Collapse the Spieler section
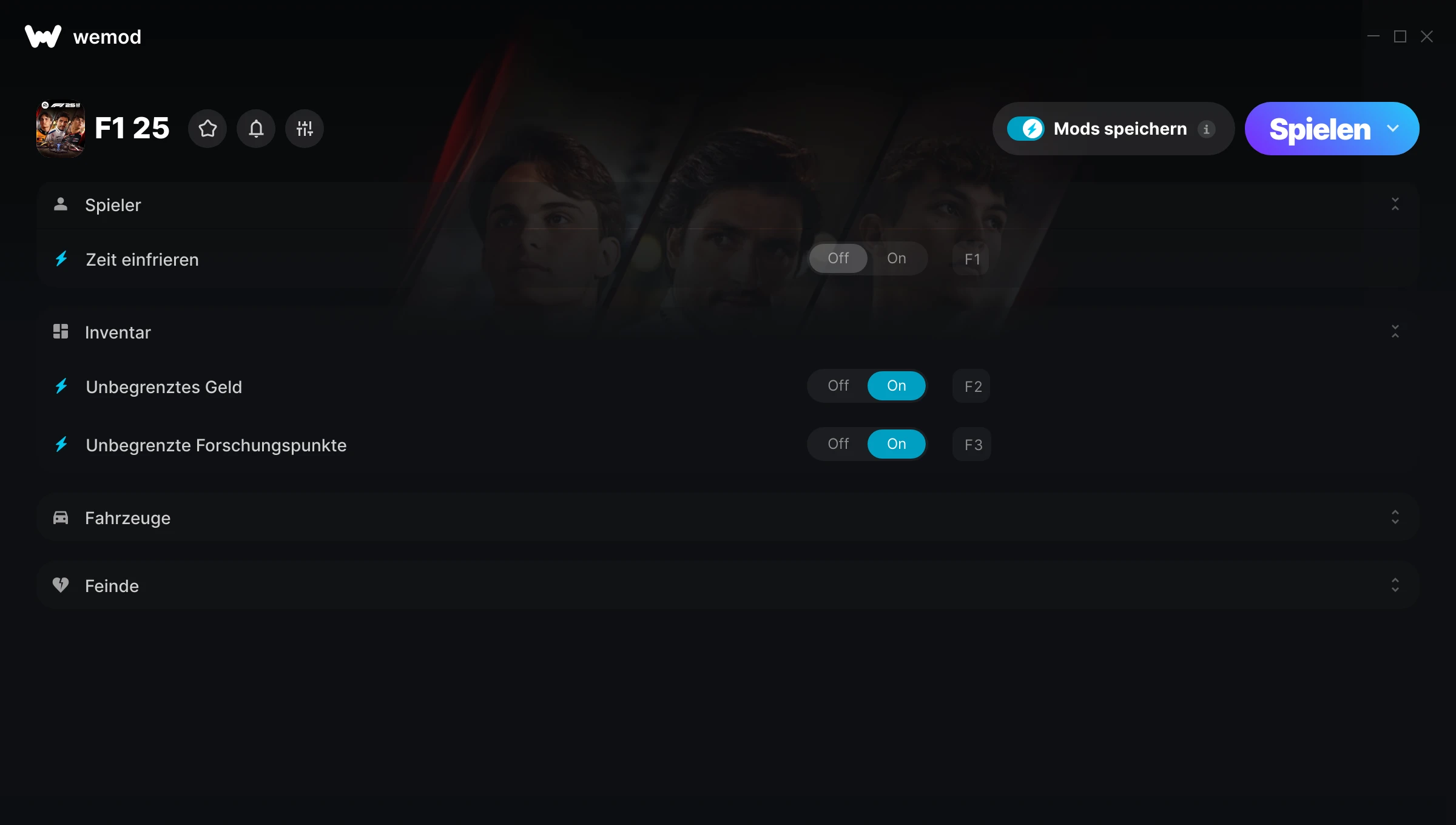 [x=1395, y=204]
